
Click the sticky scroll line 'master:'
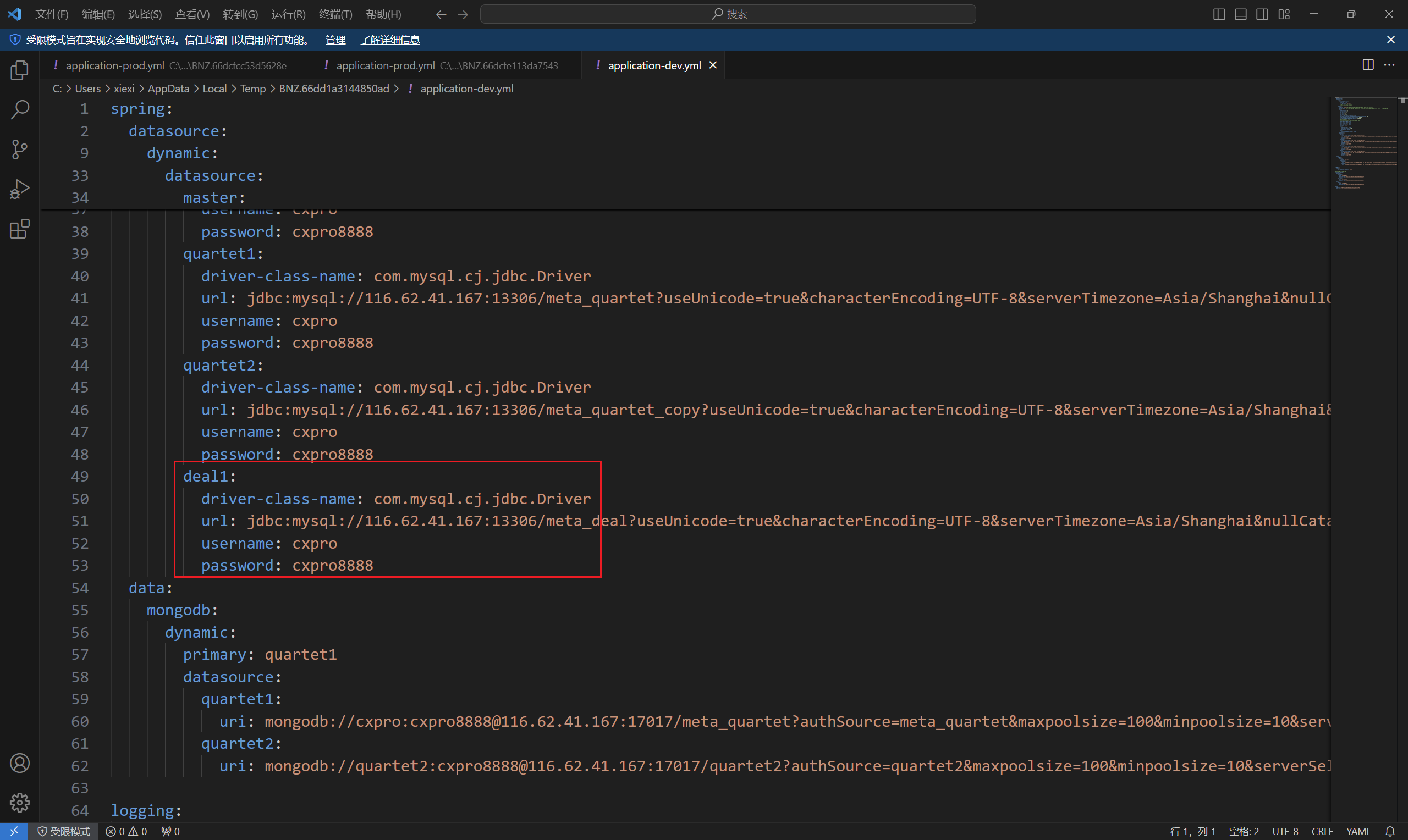tap(214, 197)
